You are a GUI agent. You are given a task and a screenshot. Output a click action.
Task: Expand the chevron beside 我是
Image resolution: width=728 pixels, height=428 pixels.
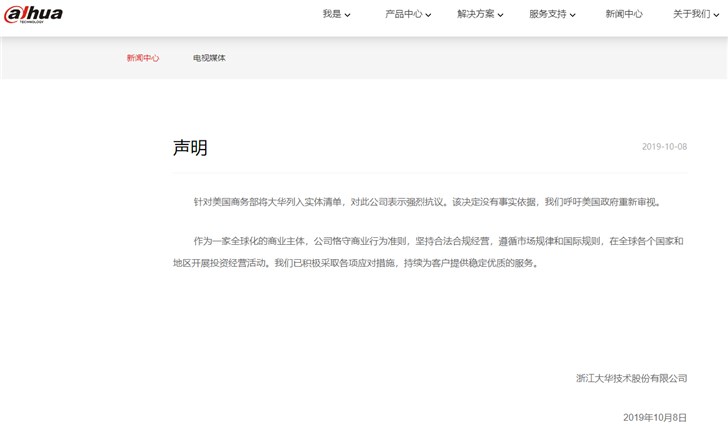pyautogui.click(x=348, y=15)
